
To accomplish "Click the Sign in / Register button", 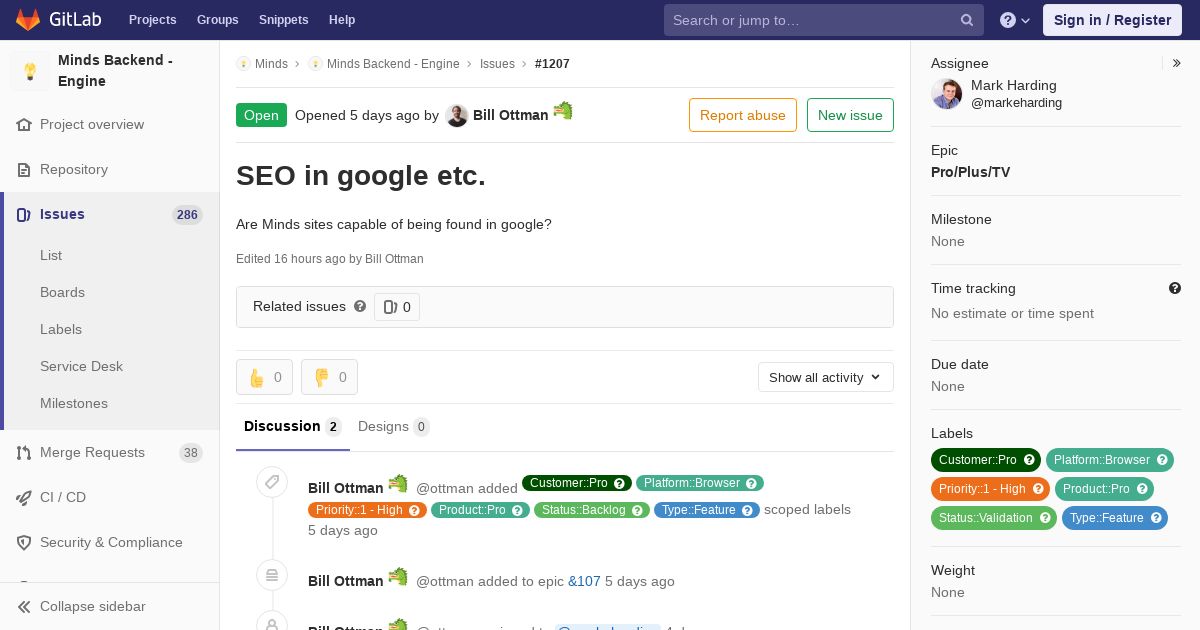I will [x=1112, y=20].
